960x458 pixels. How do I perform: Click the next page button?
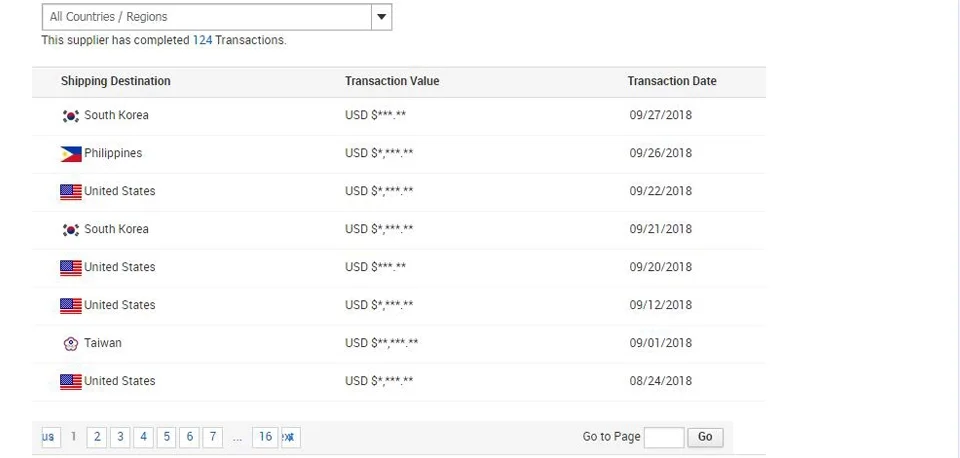pyautogui.click(x=290, y=437)
